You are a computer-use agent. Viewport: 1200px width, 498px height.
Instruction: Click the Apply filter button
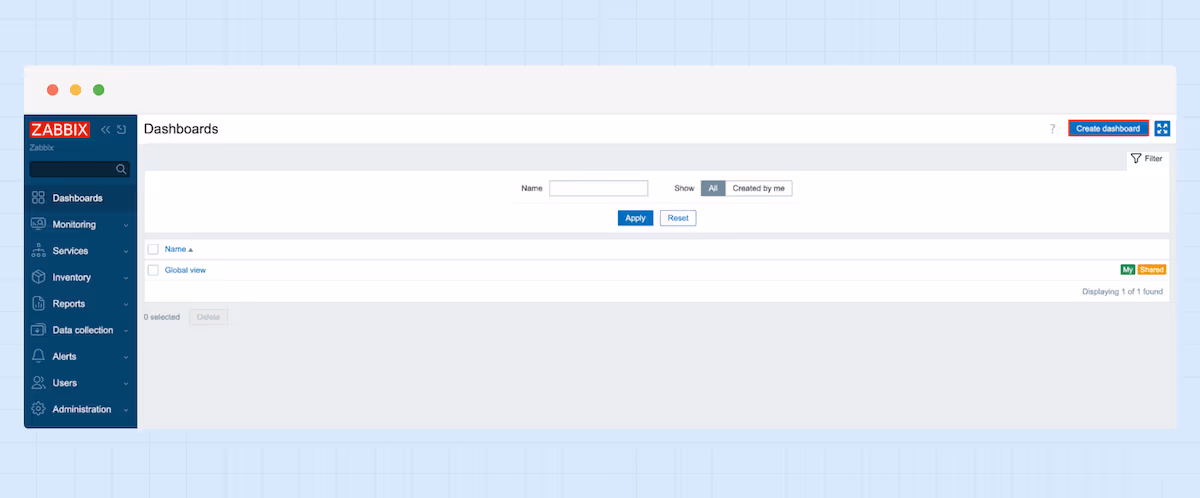point(635,218)
